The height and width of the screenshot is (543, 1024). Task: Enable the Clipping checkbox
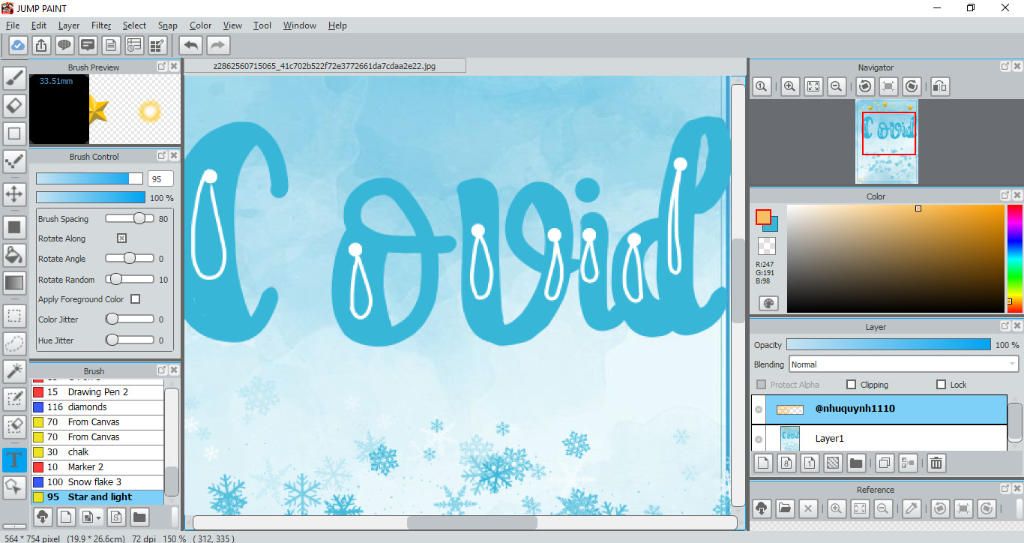[x=851, y=384]
